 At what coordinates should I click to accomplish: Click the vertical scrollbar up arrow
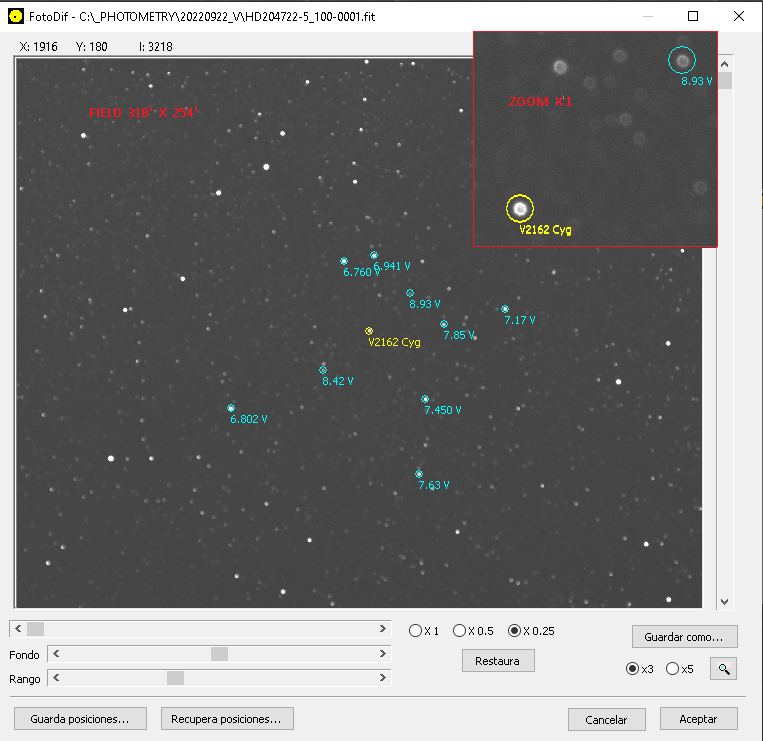coord(725,64)
